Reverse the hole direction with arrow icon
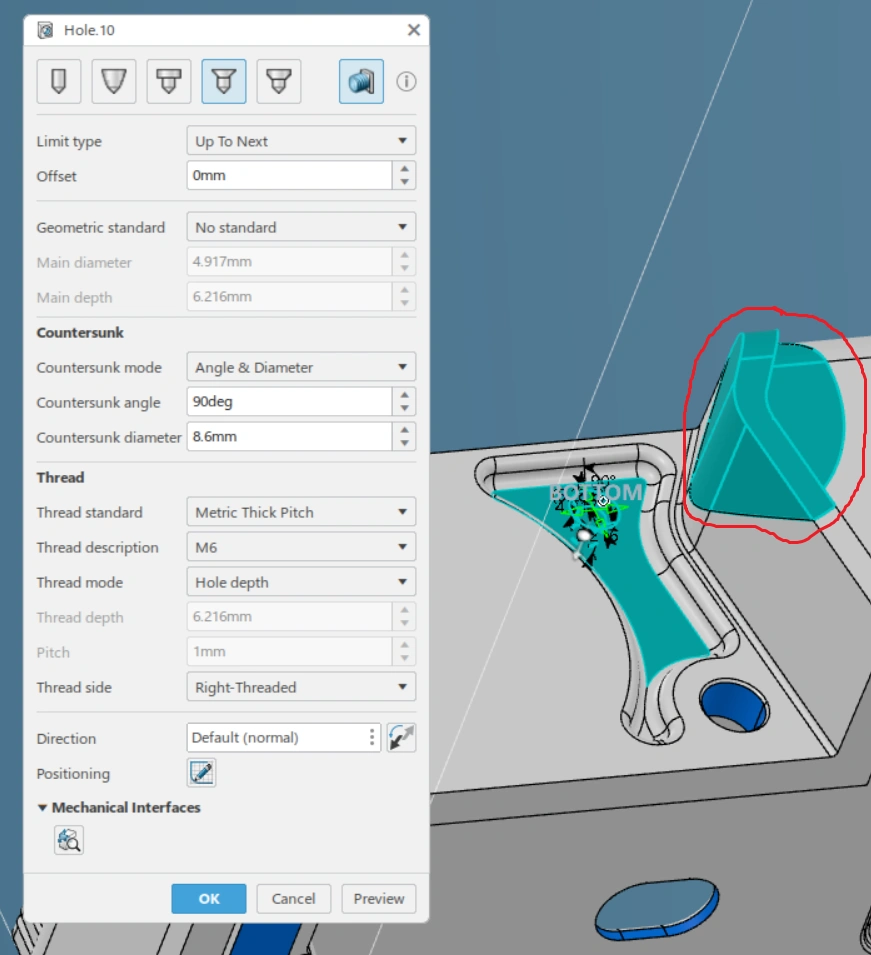871x955 pixels. [x=402, y=738]
